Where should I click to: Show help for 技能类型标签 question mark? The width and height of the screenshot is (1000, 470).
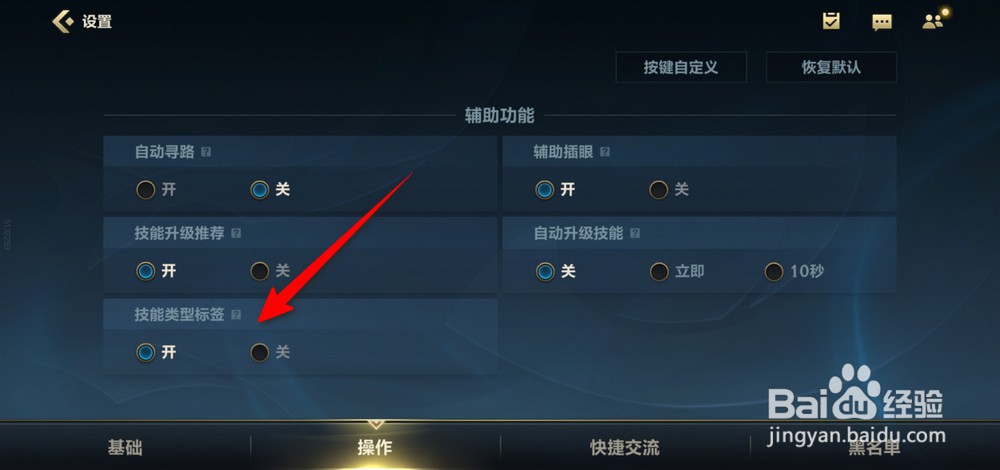click(236, 314)
